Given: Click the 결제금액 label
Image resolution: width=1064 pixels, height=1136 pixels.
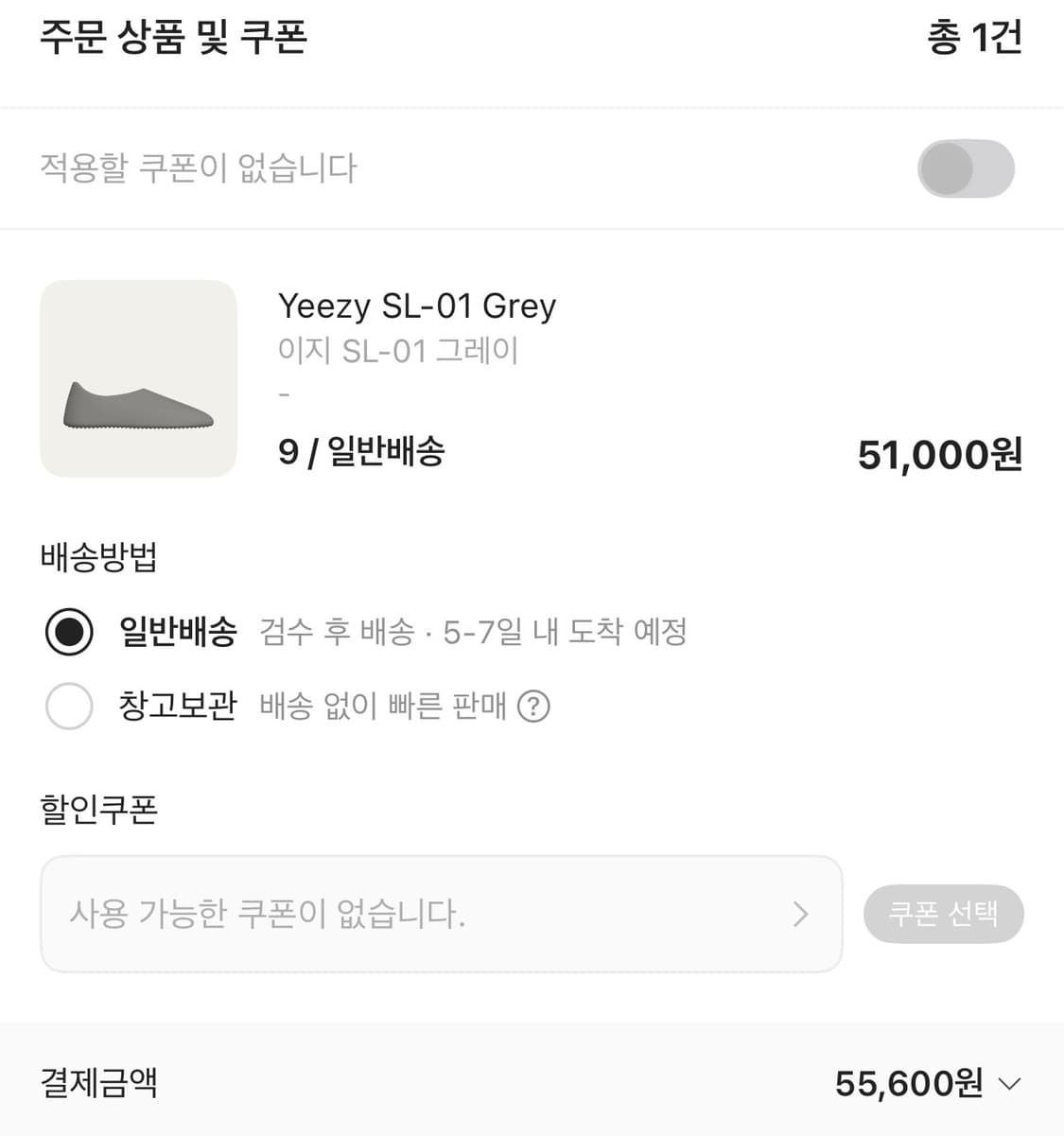Looking at the screenshot, I should 98,1083.
